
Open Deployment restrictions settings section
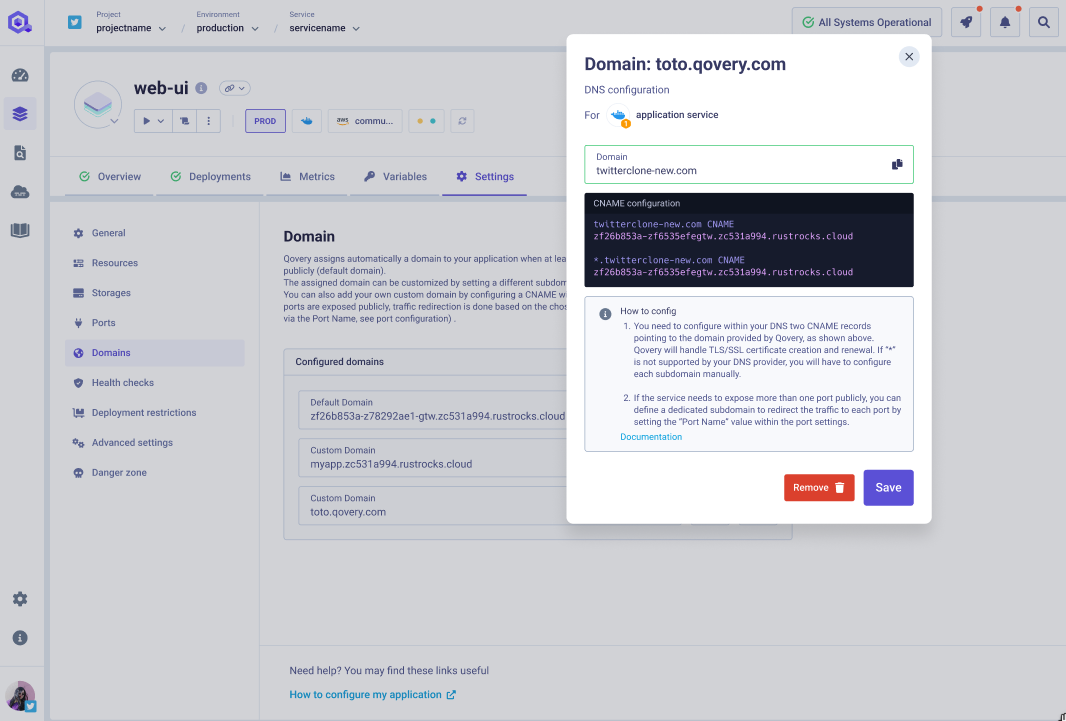155,412
